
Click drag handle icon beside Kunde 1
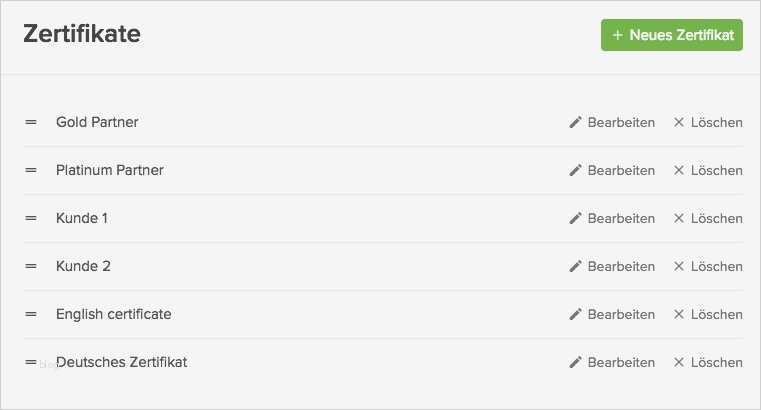coord(31,218)
